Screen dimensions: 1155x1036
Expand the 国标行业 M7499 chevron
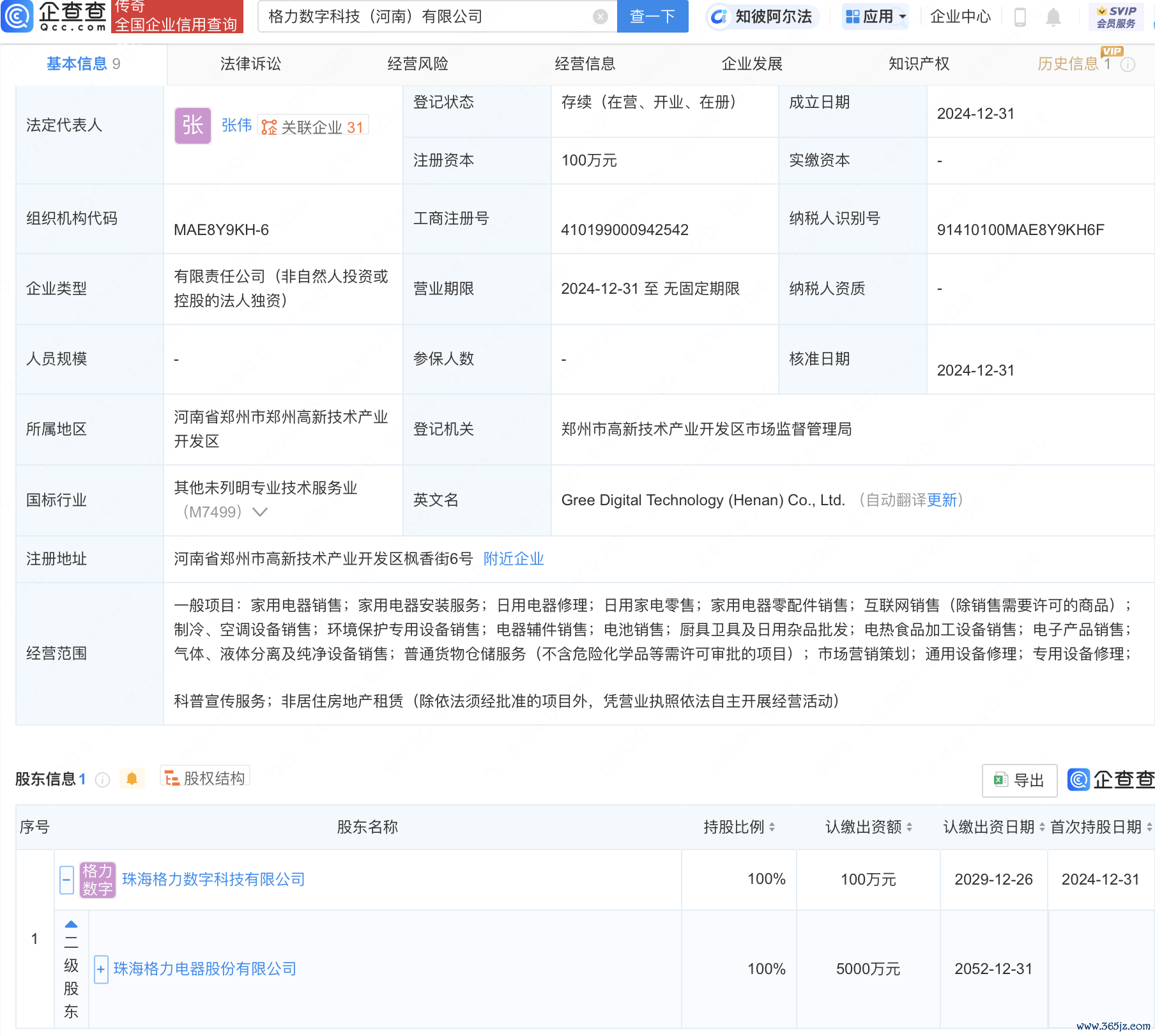coord(259,512)
